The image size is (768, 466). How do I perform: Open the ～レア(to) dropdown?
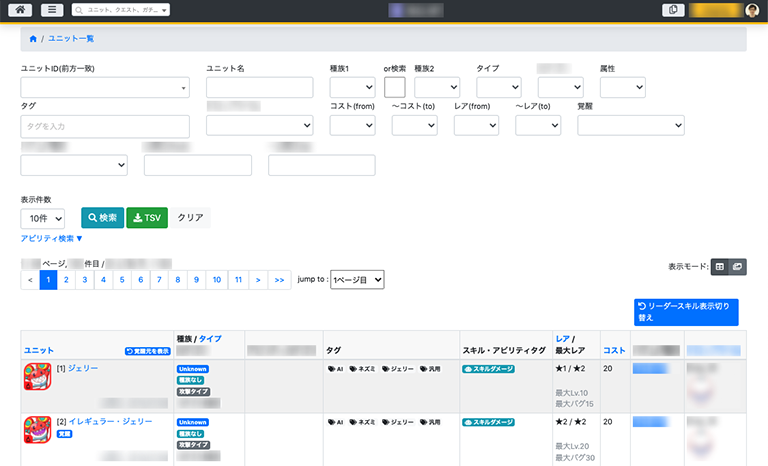[x=538, y=125]
